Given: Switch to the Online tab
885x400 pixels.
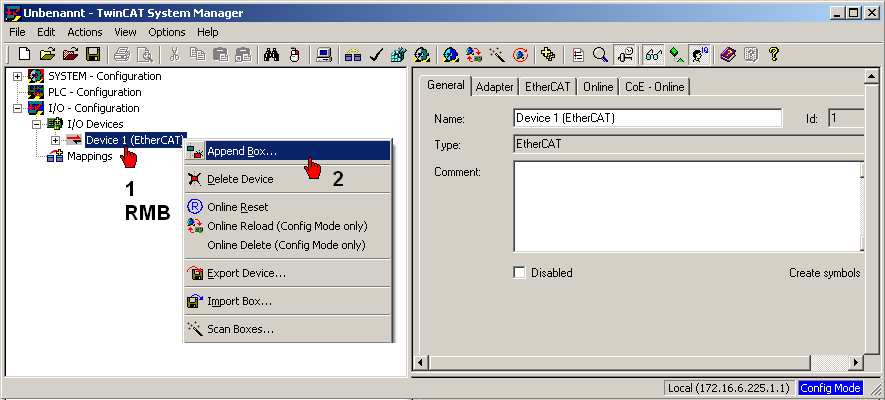Looking at the screenshot, I should pyautogui.click(x=598, y=87).
